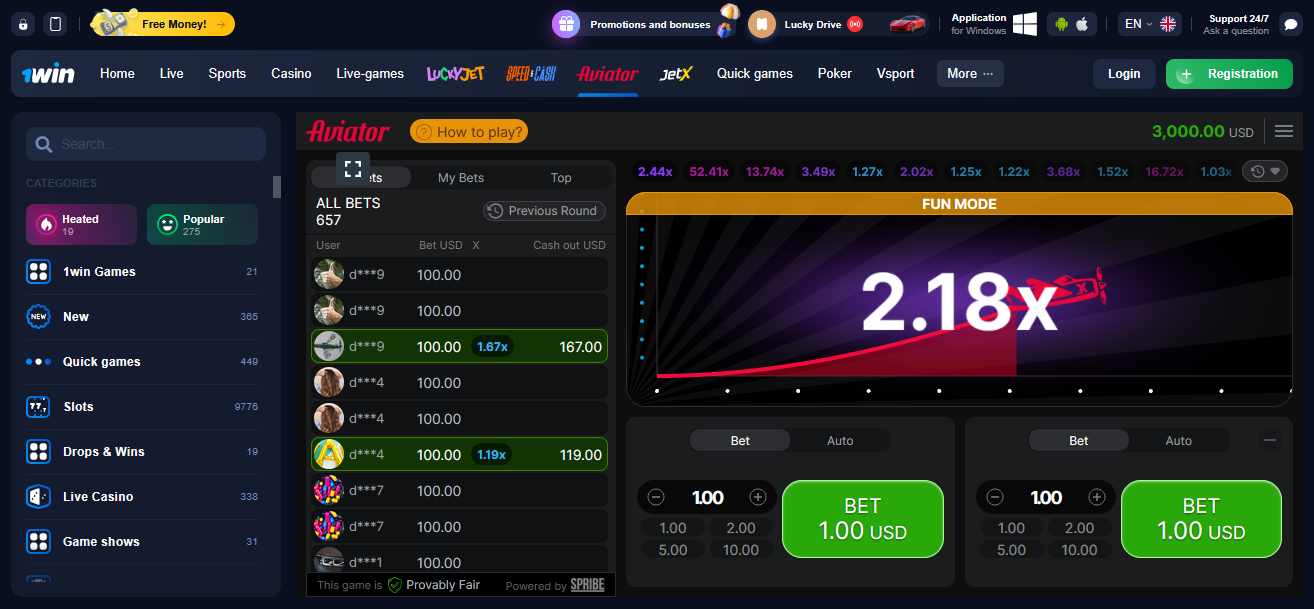Screen dimensions: 1314x609
Task: Choose 10.00 quick amount in second bet panel
Action: point(1080,550)
